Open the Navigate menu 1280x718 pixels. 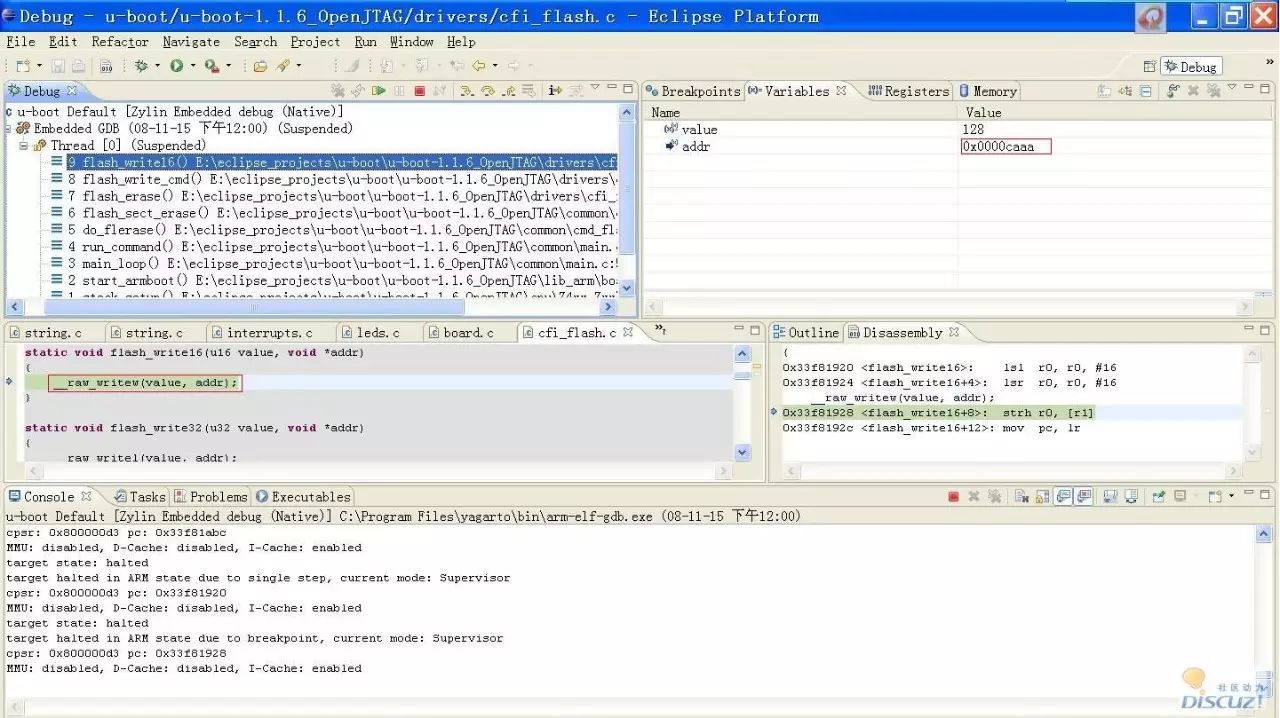point(191,42)
